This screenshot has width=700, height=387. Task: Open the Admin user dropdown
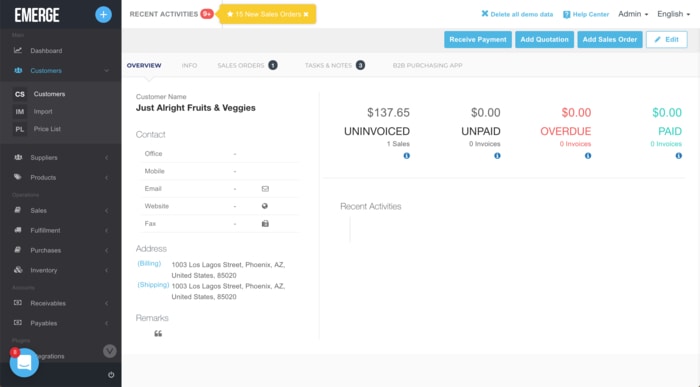(633, 14)
